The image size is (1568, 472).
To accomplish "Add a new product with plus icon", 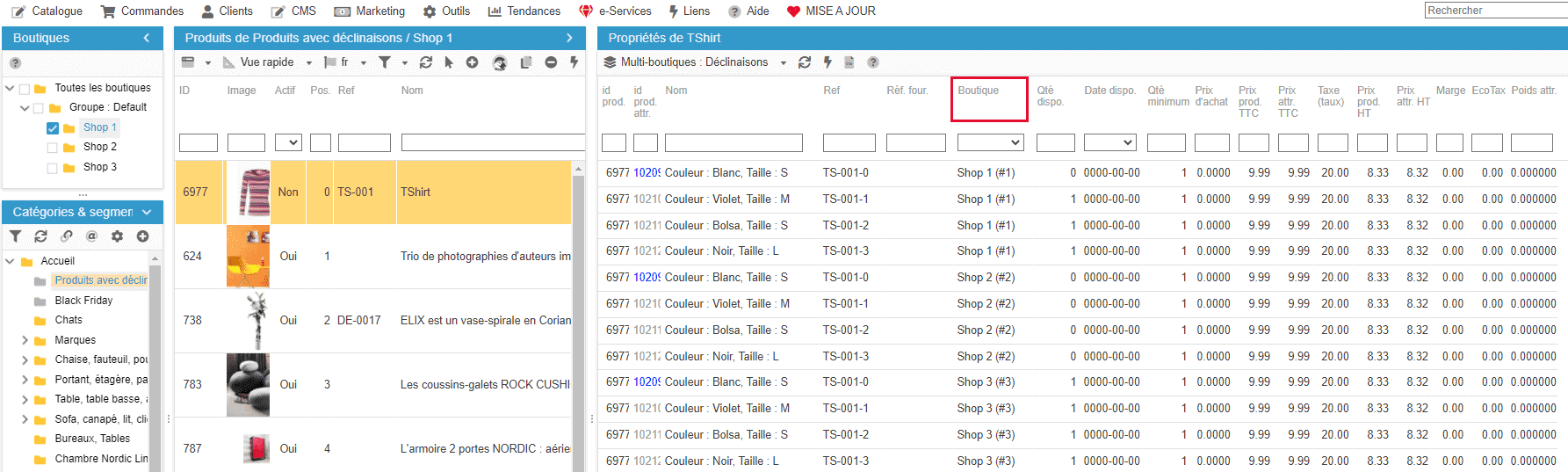I will click(472, 62).
